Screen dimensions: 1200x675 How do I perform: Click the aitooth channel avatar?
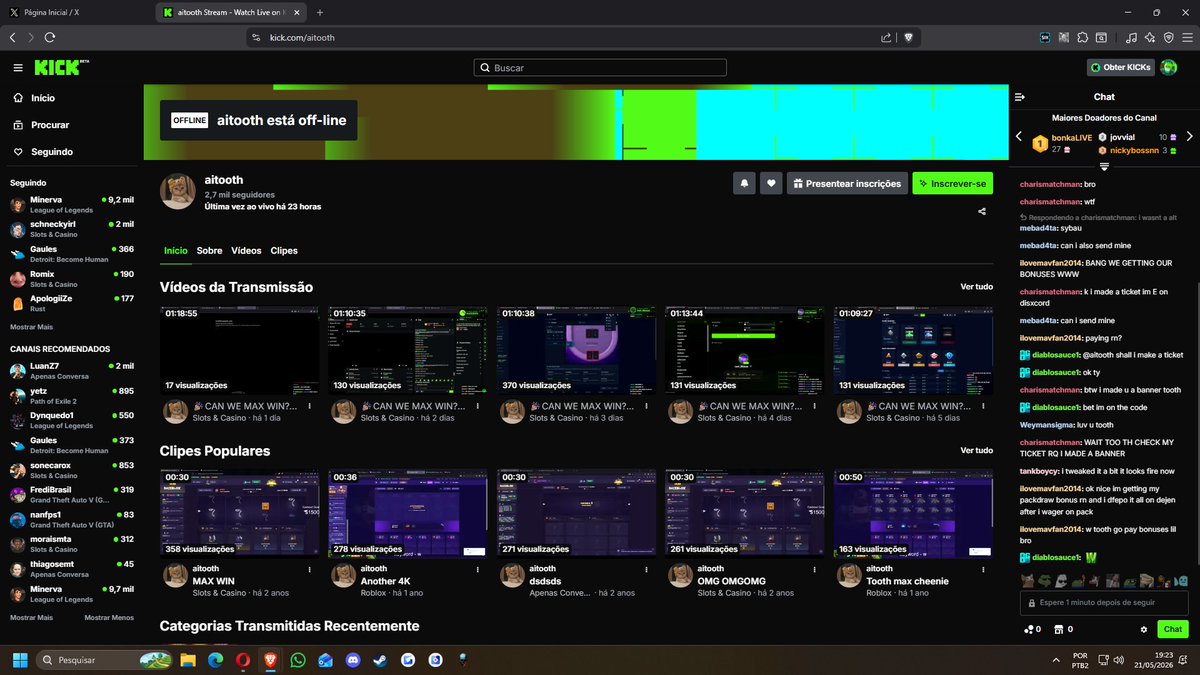click(178, 191)
